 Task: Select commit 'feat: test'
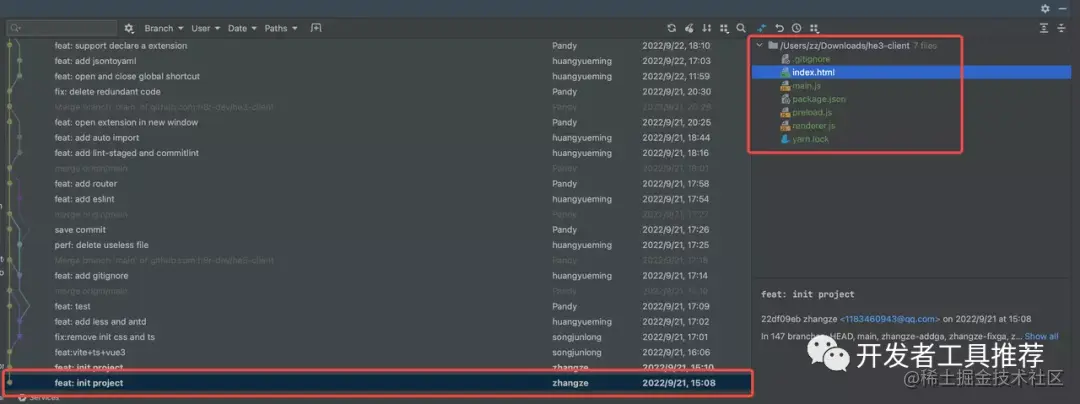tap(72, 306)
